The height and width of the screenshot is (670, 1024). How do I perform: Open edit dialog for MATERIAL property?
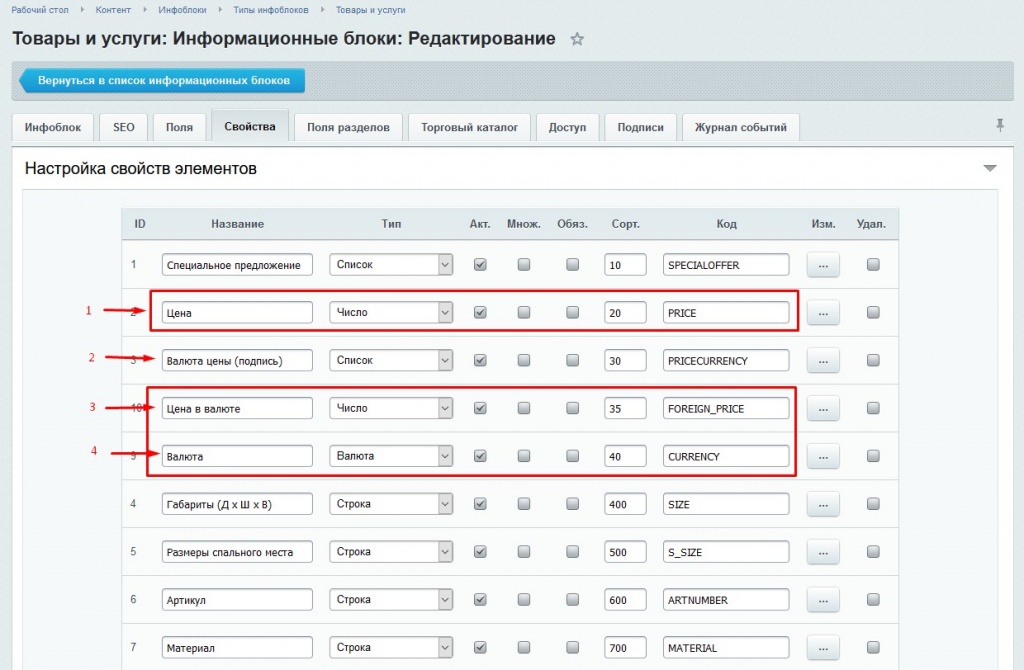click(x=823, y=648)
